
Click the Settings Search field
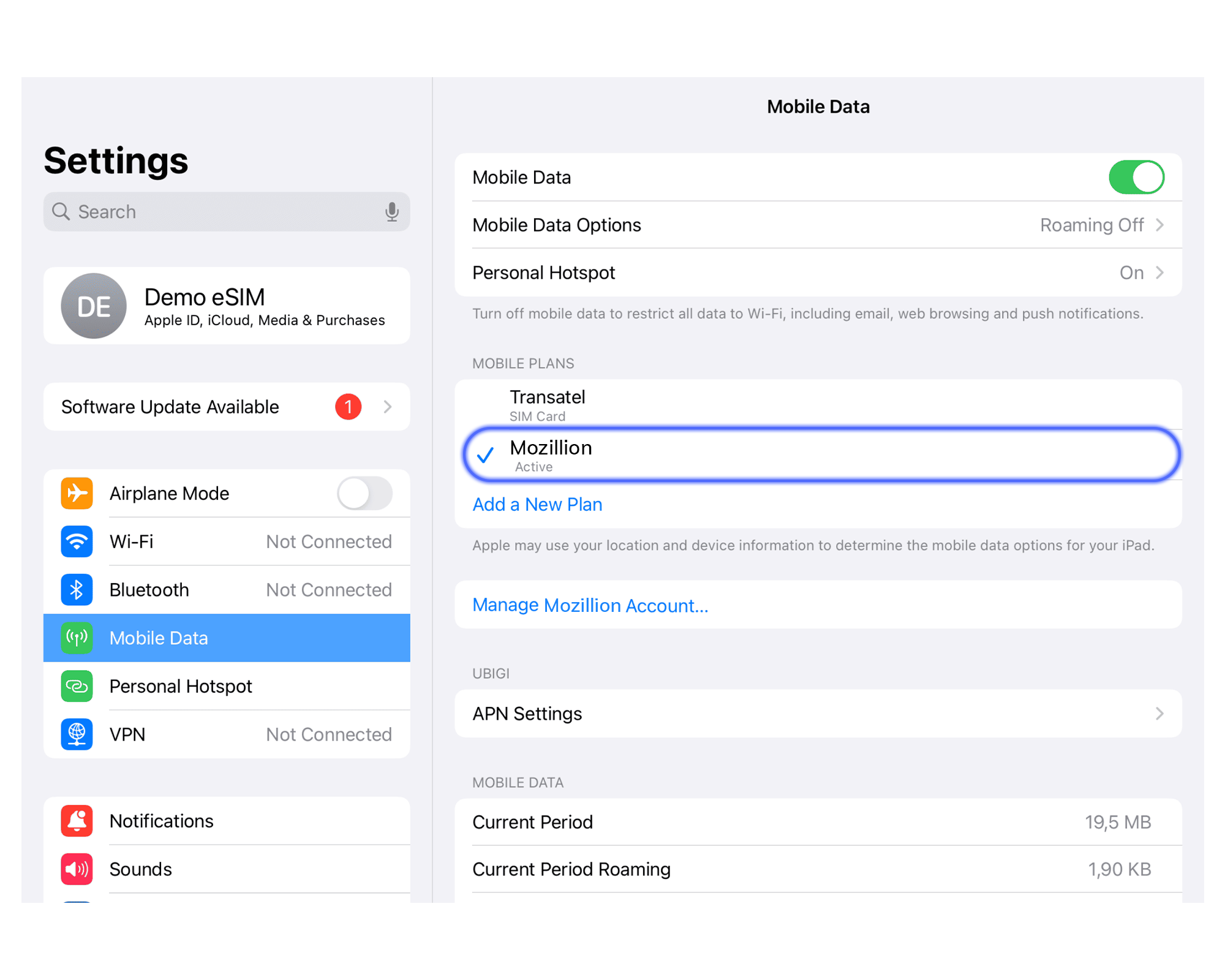click(x=221, y=212)
